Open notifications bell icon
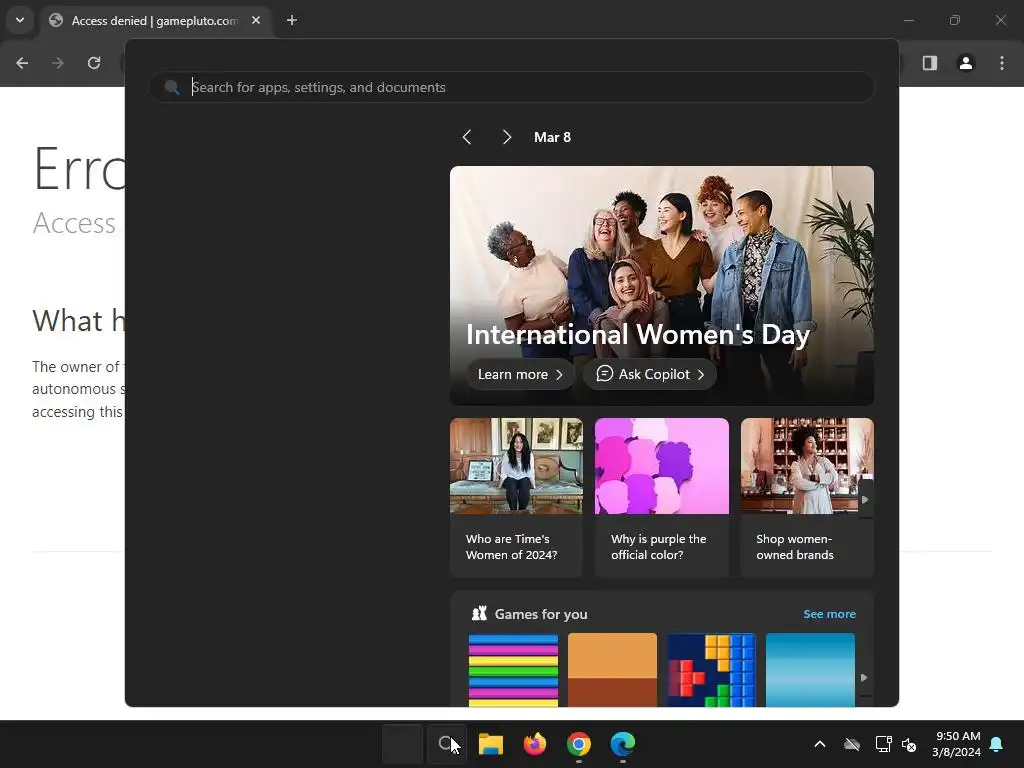 [x=997, y=744]
